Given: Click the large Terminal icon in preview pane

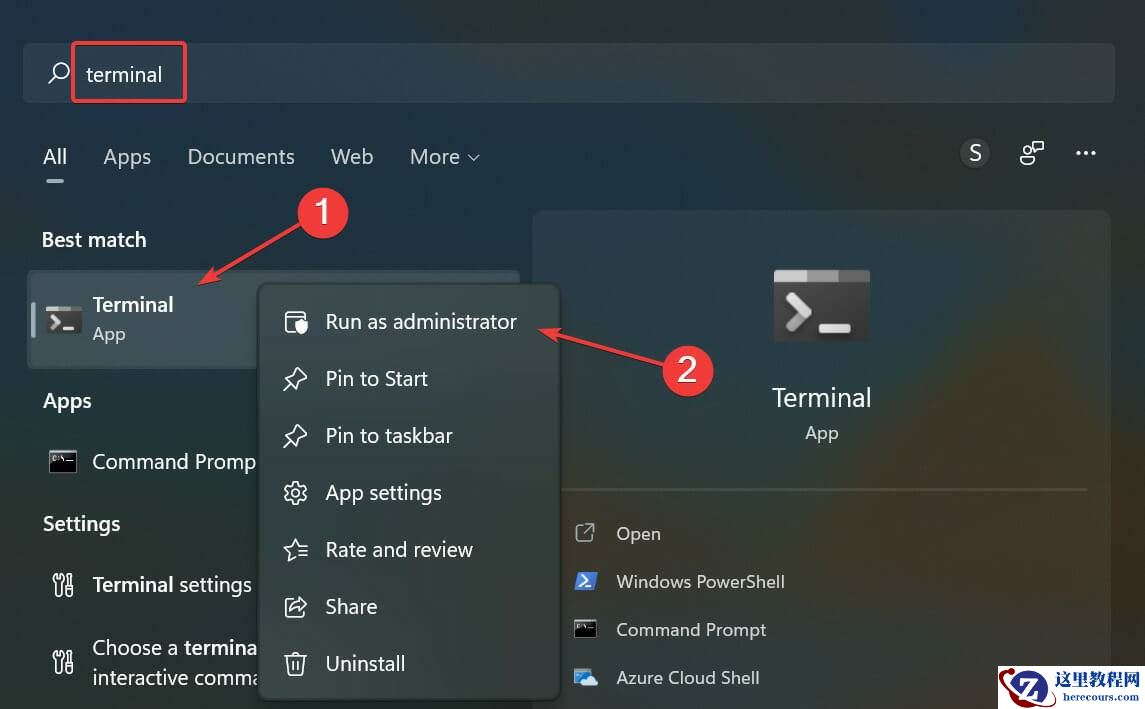Looking at the screenshot, I should (x=822, y=305).
